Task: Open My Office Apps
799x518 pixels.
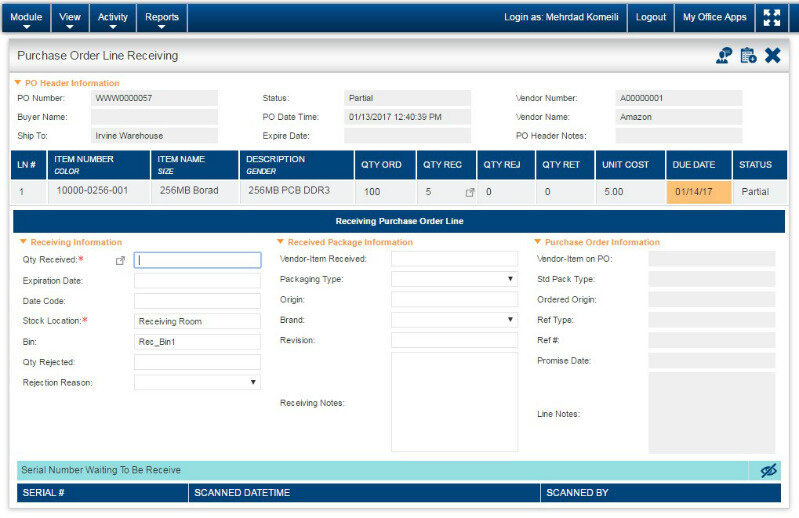Action: [x=714, y=17]
